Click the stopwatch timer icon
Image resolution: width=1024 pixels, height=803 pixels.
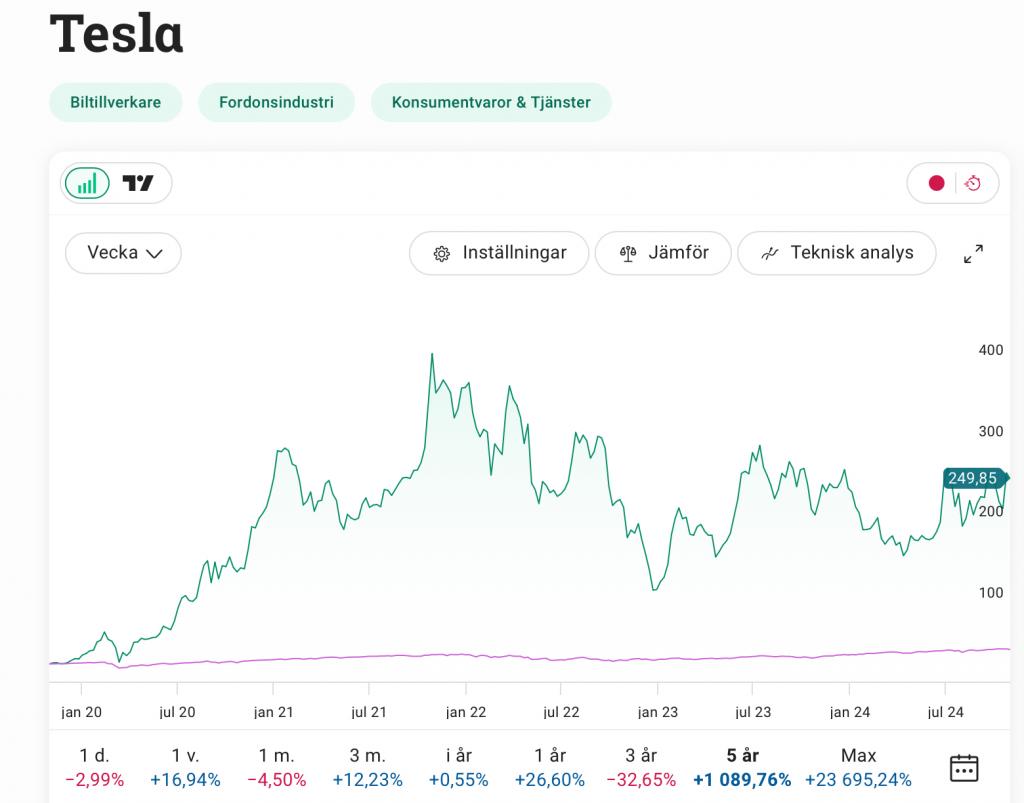click(973, 183)
